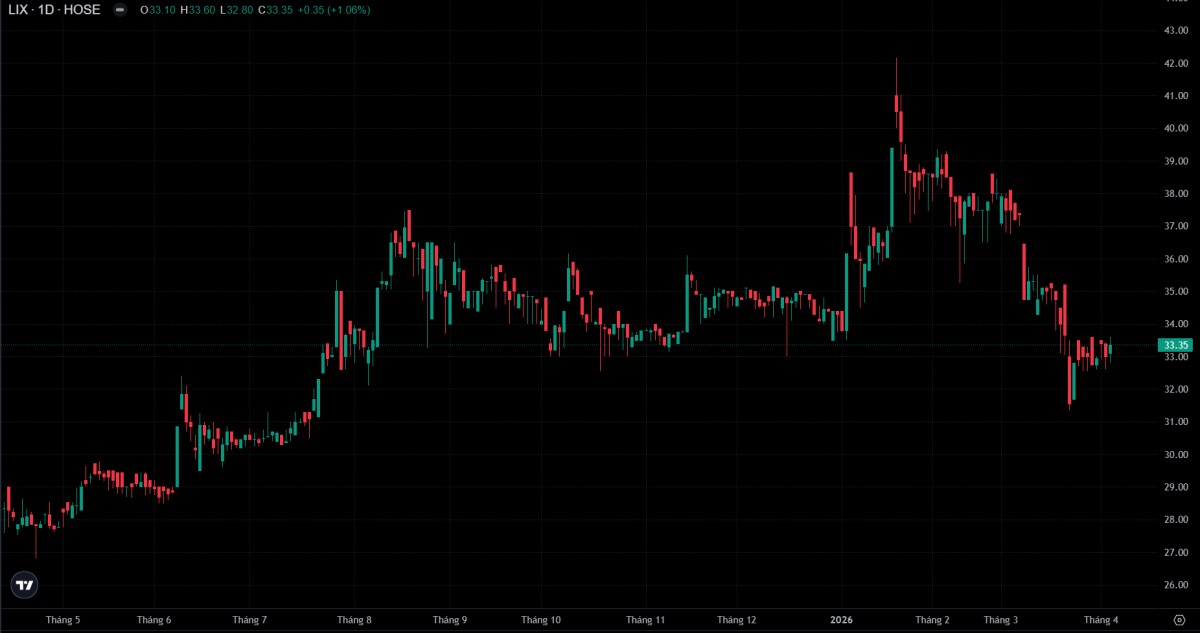The height and width of the screenshot is (633, 1200).
Task: Click the 27.00 price axis label
Action: tap(1176, 552)
